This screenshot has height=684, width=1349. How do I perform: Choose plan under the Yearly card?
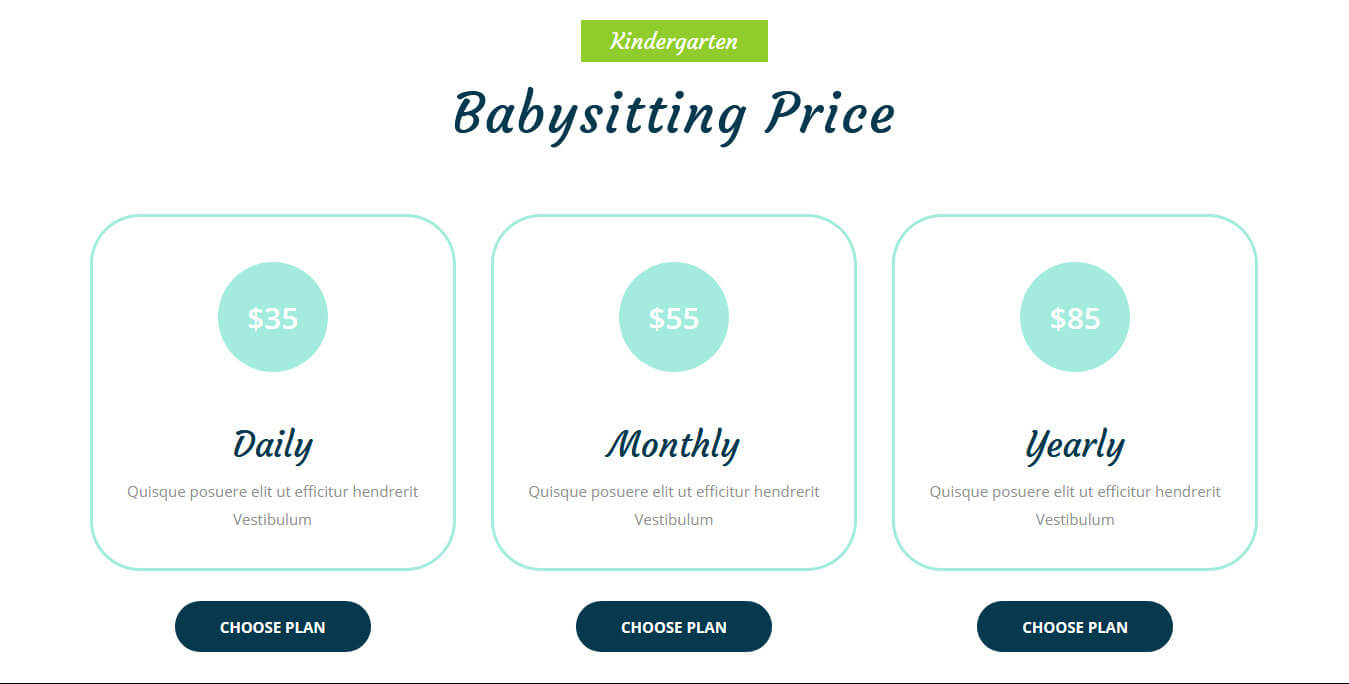[1075, 627]
